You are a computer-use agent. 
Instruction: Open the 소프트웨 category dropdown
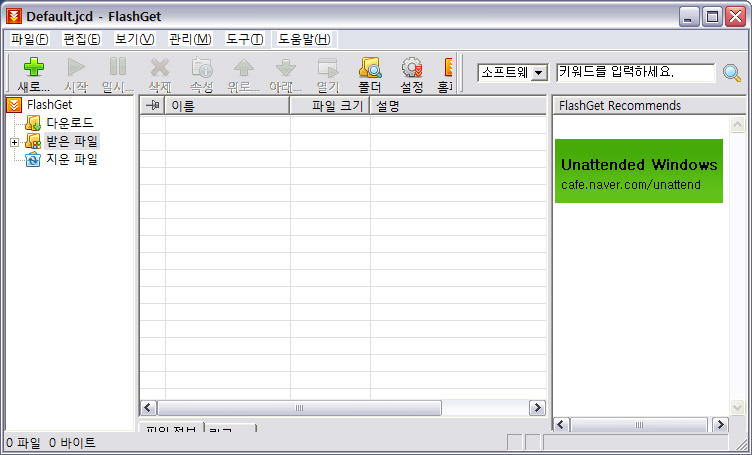(540, 73)
